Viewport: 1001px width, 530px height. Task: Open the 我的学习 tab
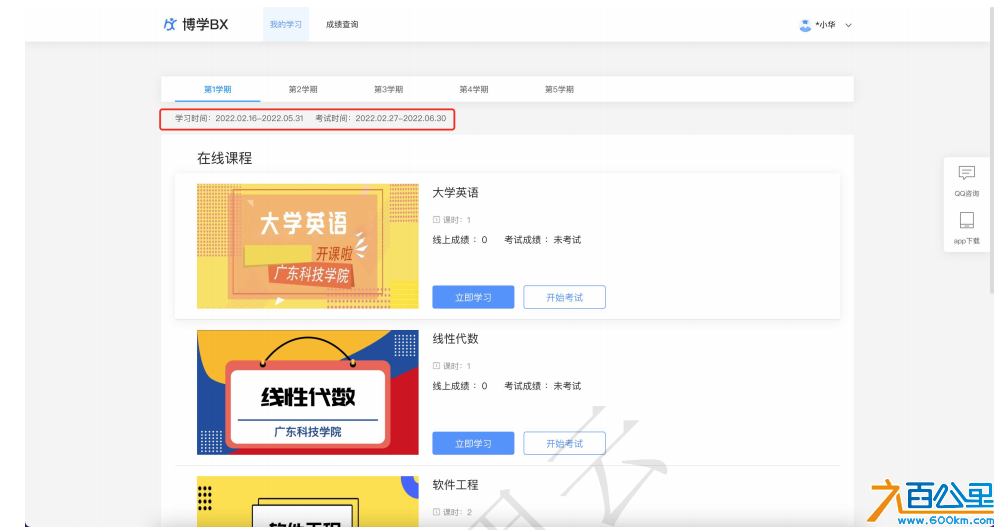point(285,25)
